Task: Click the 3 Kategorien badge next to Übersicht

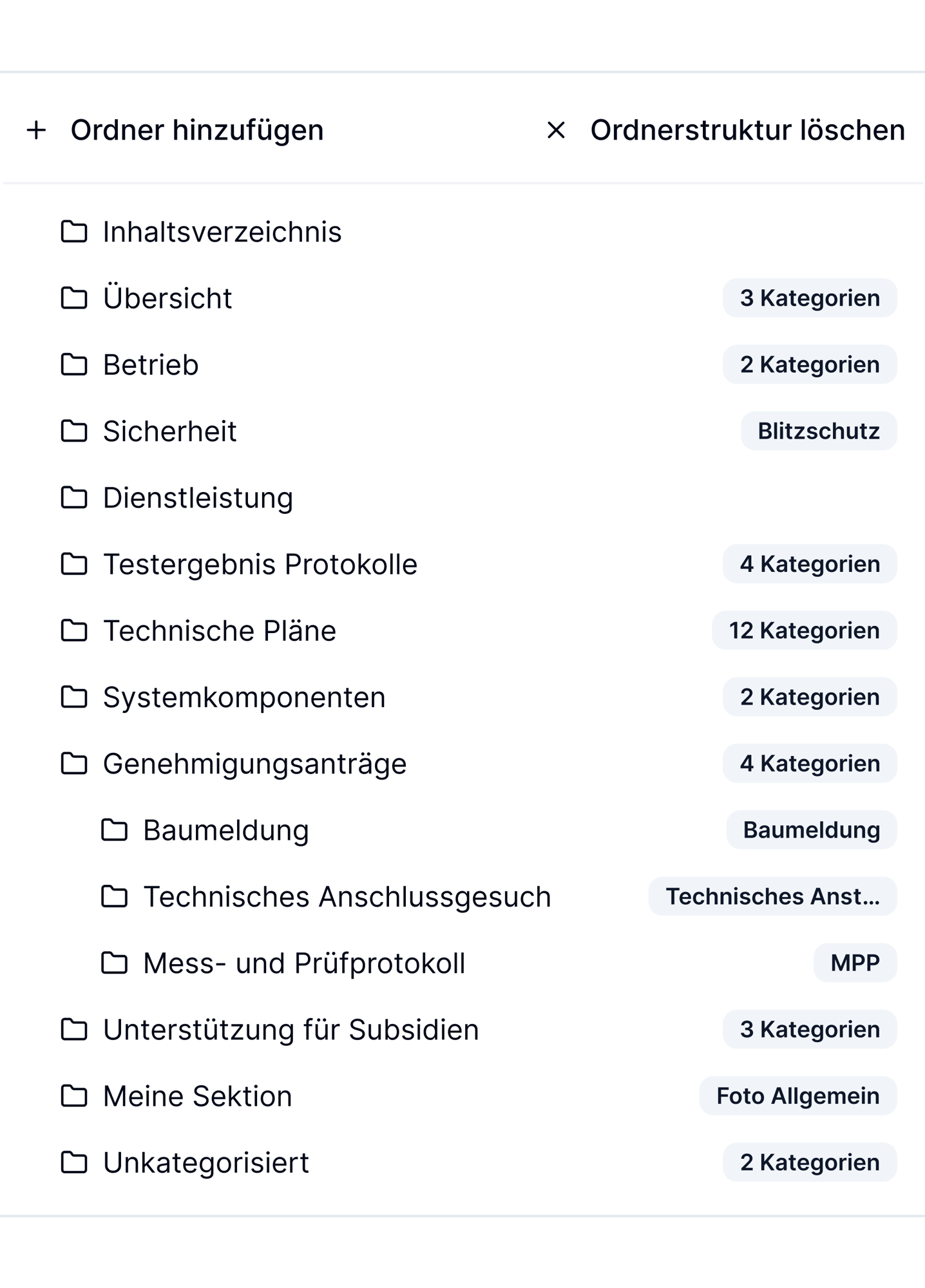Action: (x=810, y=298)
